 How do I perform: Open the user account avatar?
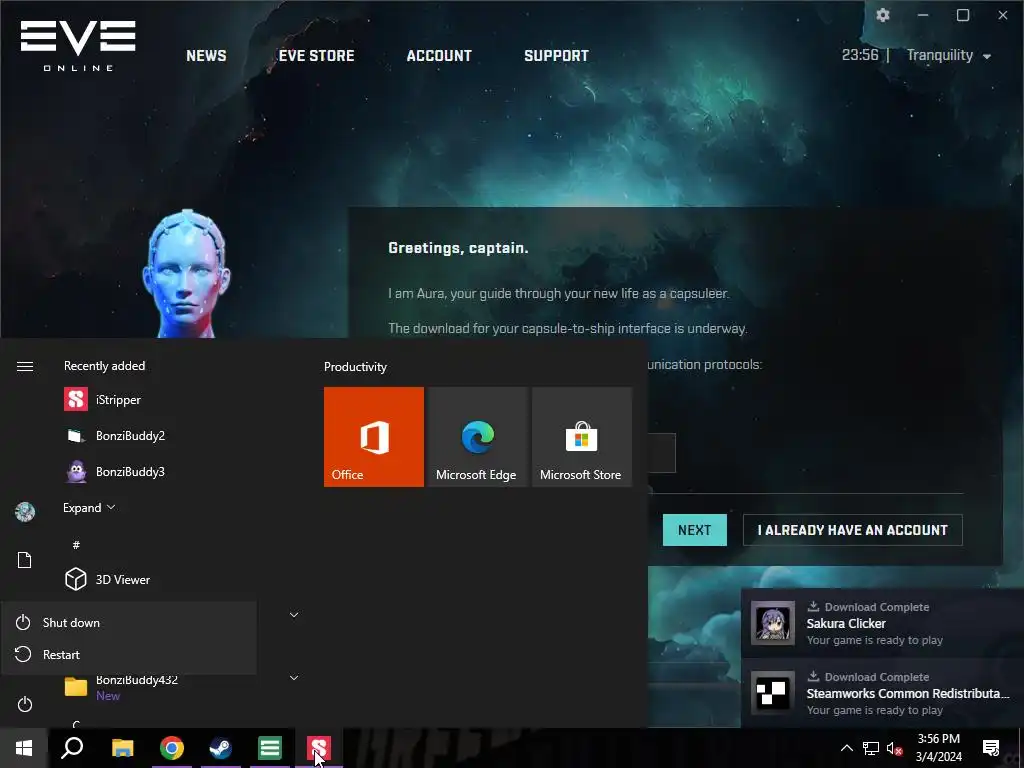pyautogui.click(x=25, y=512)
